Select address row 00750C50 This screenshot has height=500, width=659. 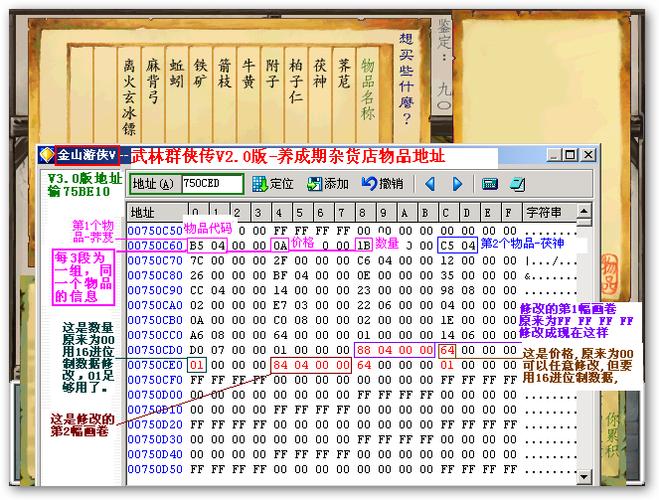[155, 231]
